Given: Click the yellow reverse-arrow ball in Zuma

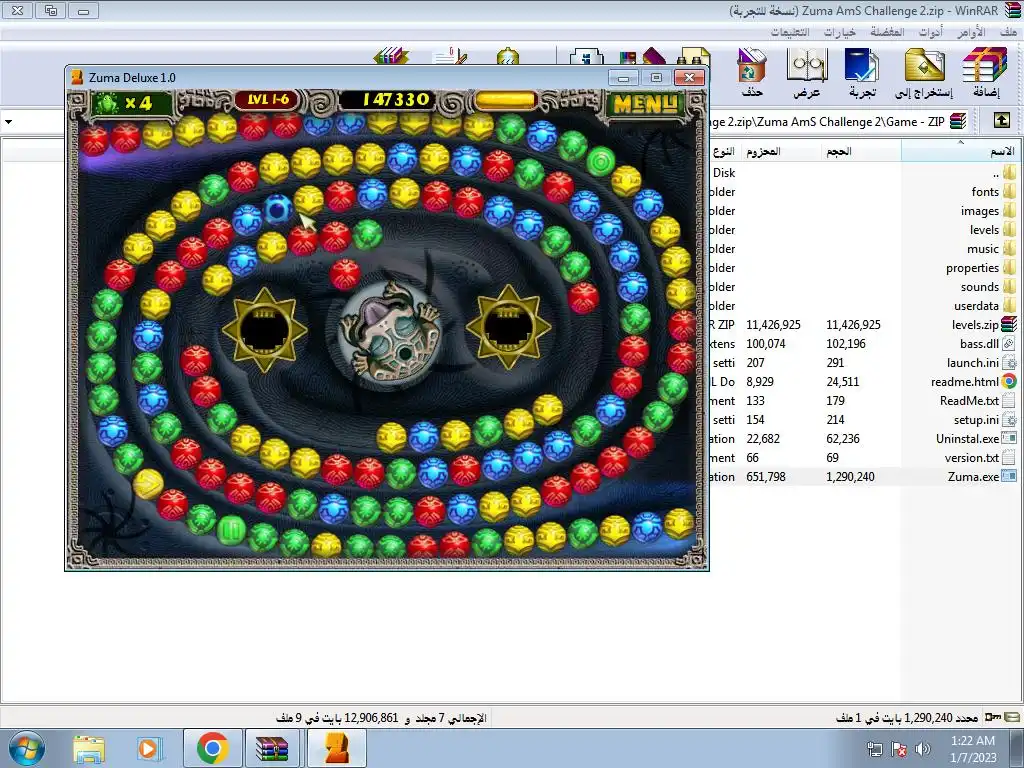Looking at the screenshot, I should (x=148, y=484).
